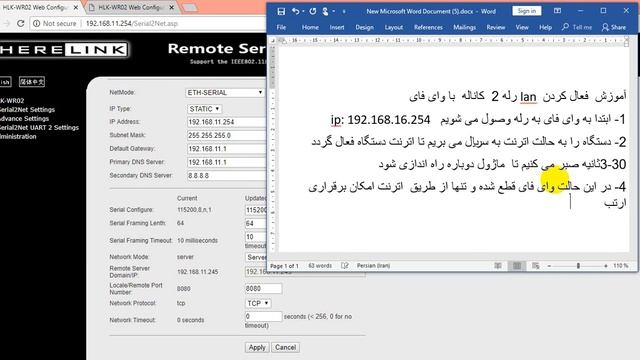
Task: Switch to English language button
Action: pyautogui.click(x=5, y=82)
